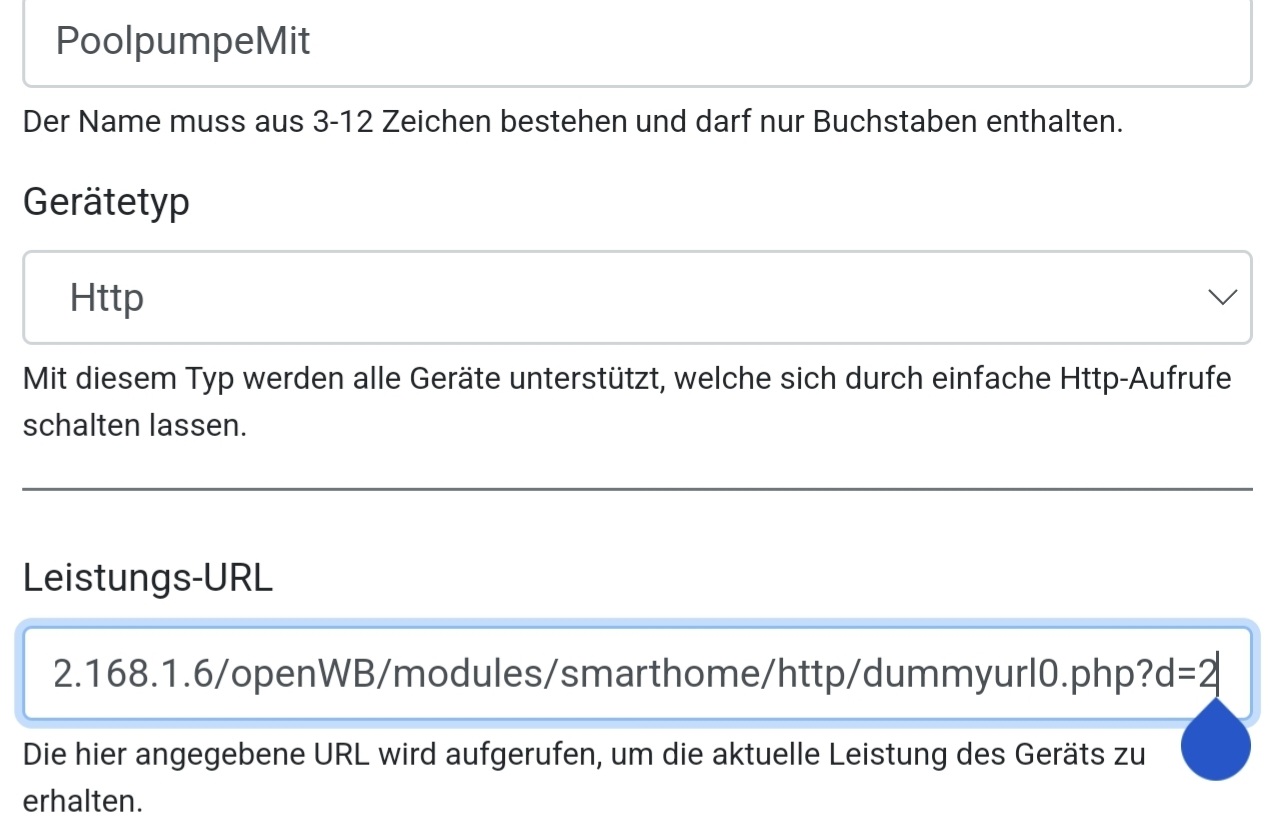This screenshot has width=1284, height=821.
Task: Tap the blue text cursor handle
Action: click(1215, 744)
